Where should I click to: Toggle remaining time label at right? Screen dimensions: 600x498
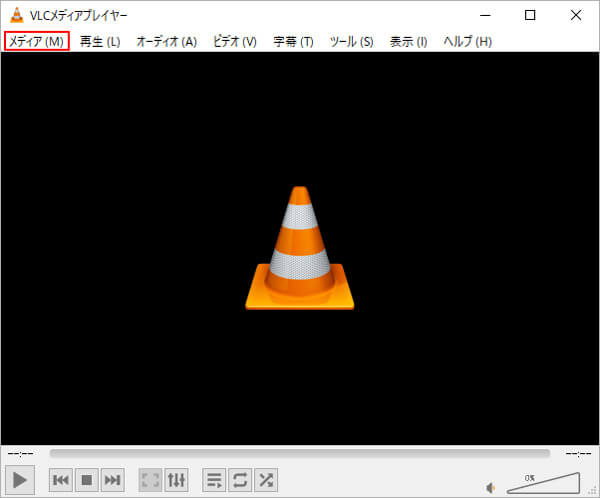579,454
